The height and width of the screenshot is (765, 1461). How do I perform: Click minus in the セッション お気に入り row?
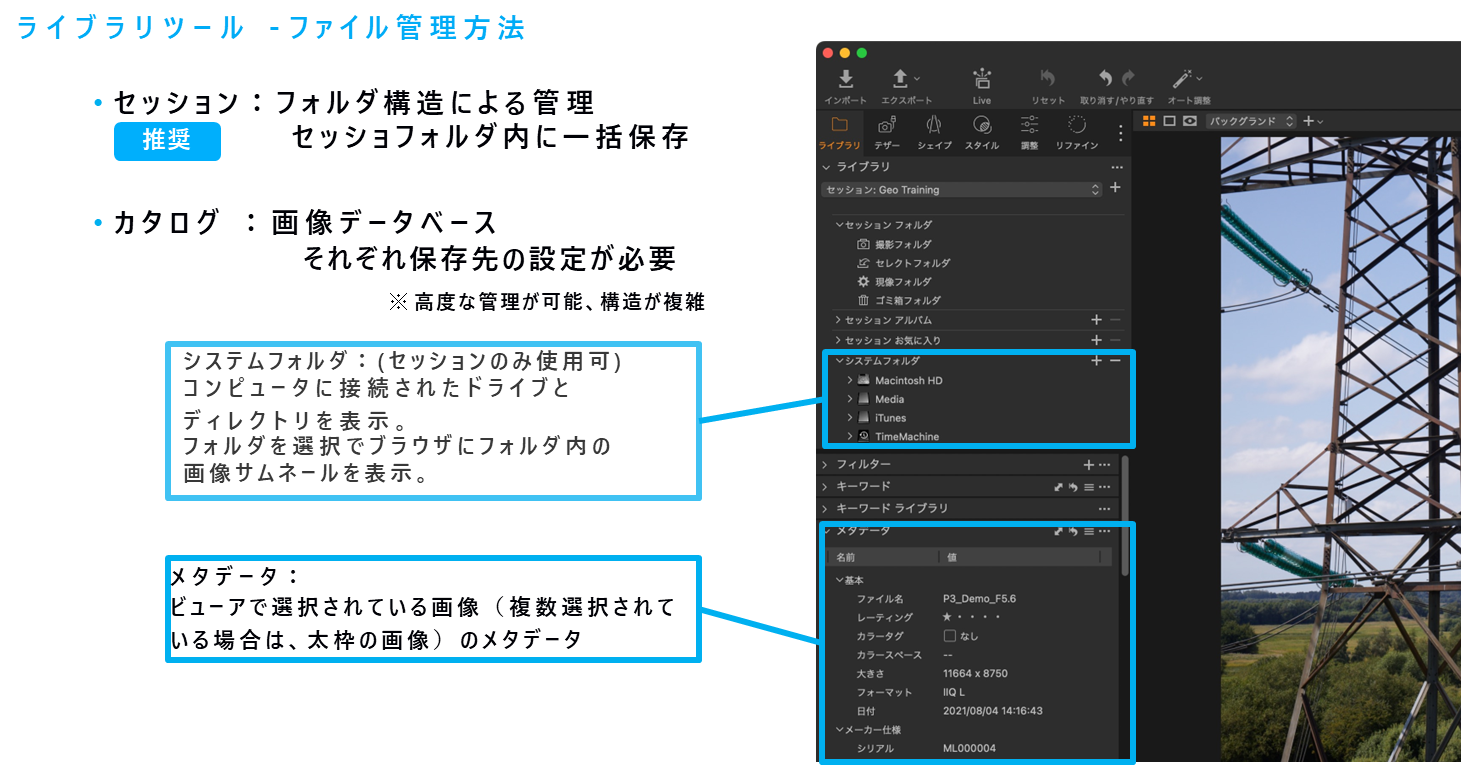click(1115, 340)
